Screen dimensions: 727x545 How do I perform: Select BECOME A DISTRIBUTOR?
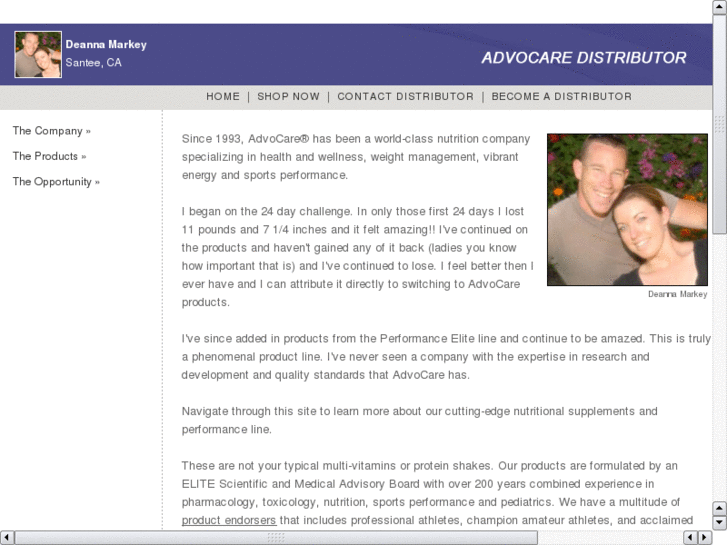pos(561,96)
